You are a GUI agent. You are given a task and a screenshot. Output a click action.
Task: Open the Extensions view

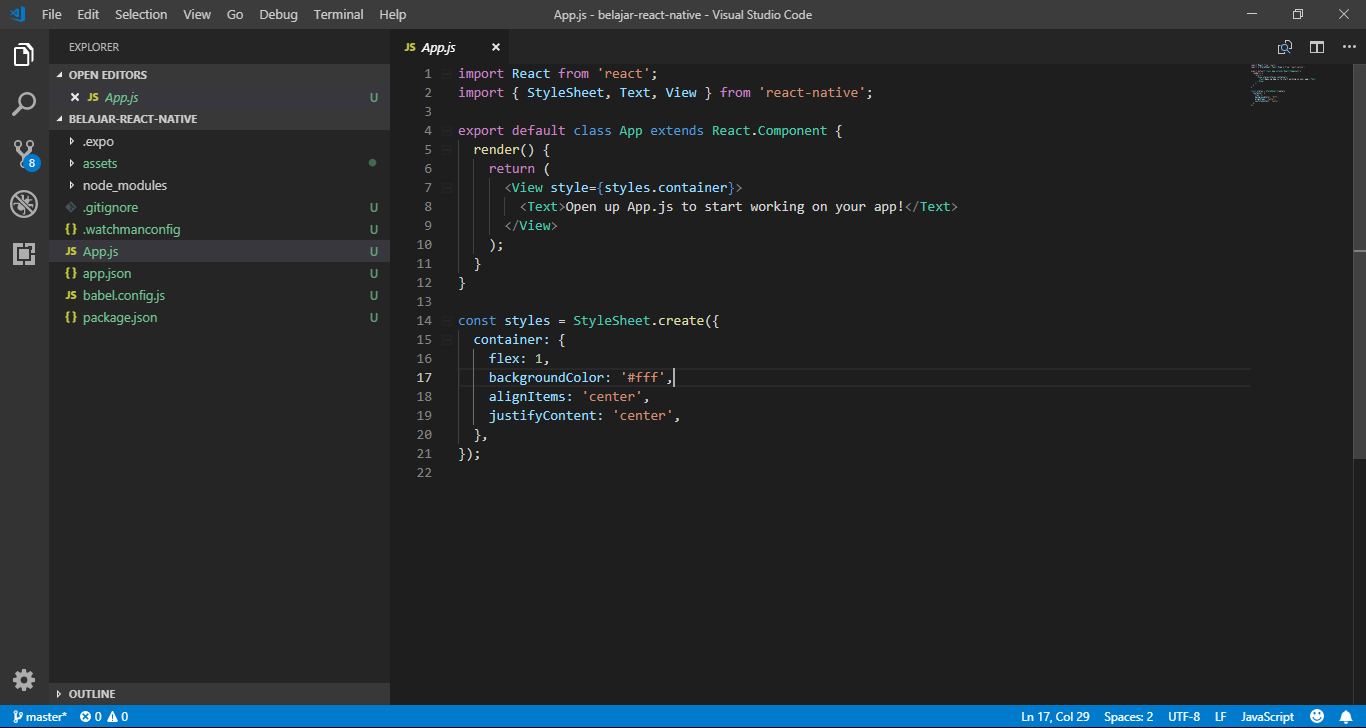[x=23, y=253]
